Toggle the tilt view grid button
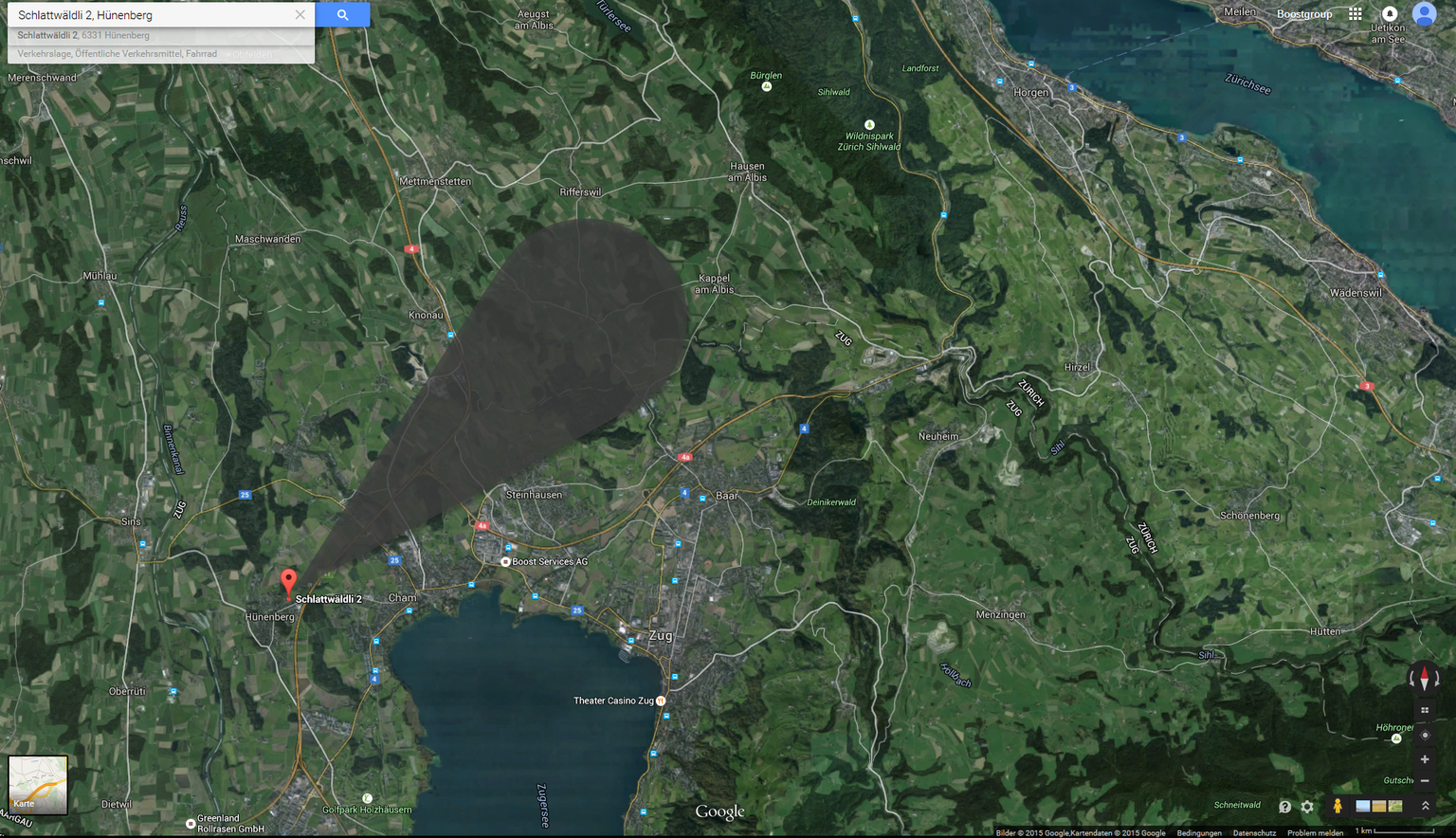Image resolution: width=1456 pixels, height=838 pixels. tap(1424, 710)
